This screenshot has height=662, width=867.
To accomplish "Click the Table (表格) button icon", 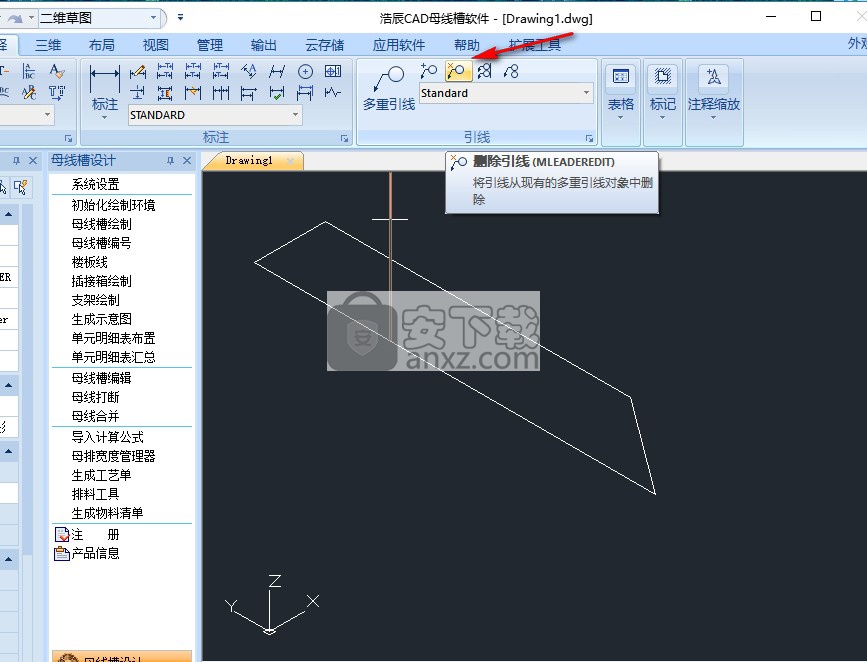I will pyautogui.click(x=620, y=76).
